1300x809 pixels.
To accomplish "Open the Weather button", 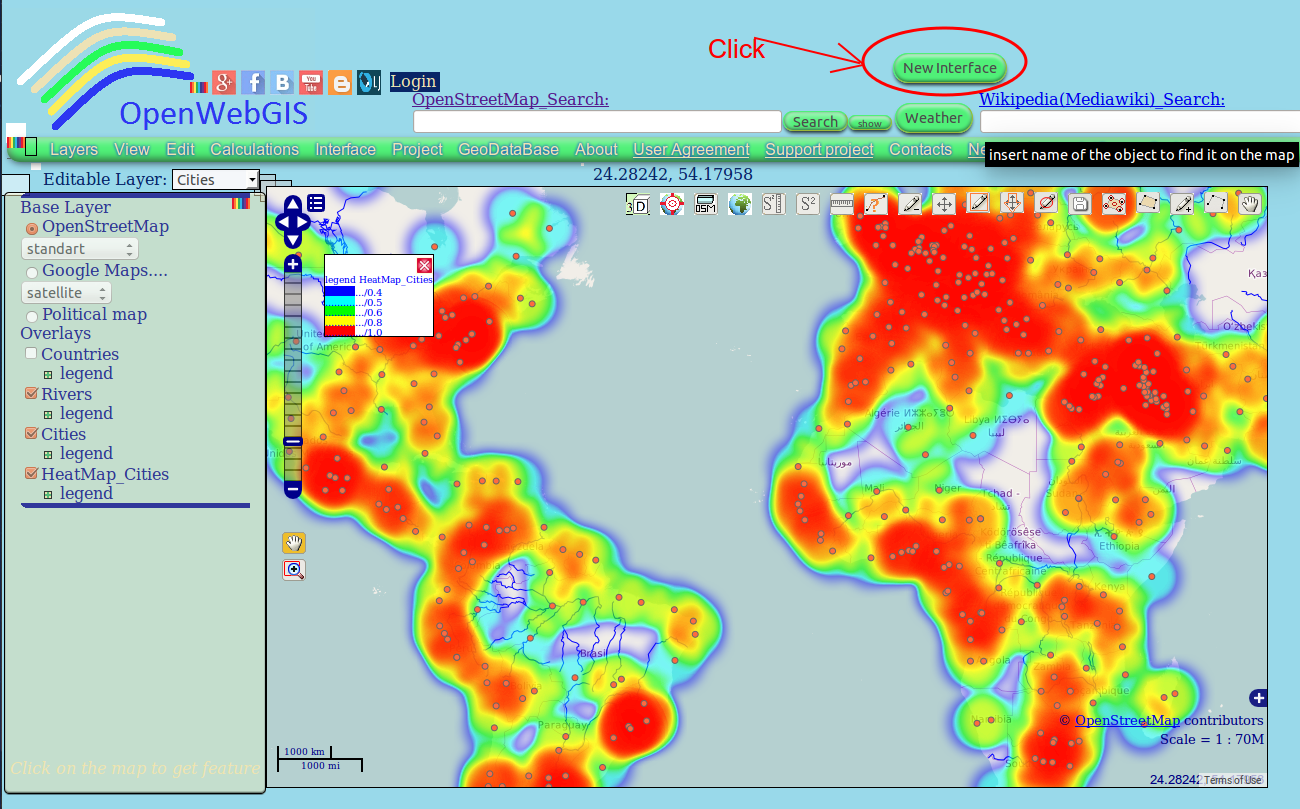I will tap(933, 118).
